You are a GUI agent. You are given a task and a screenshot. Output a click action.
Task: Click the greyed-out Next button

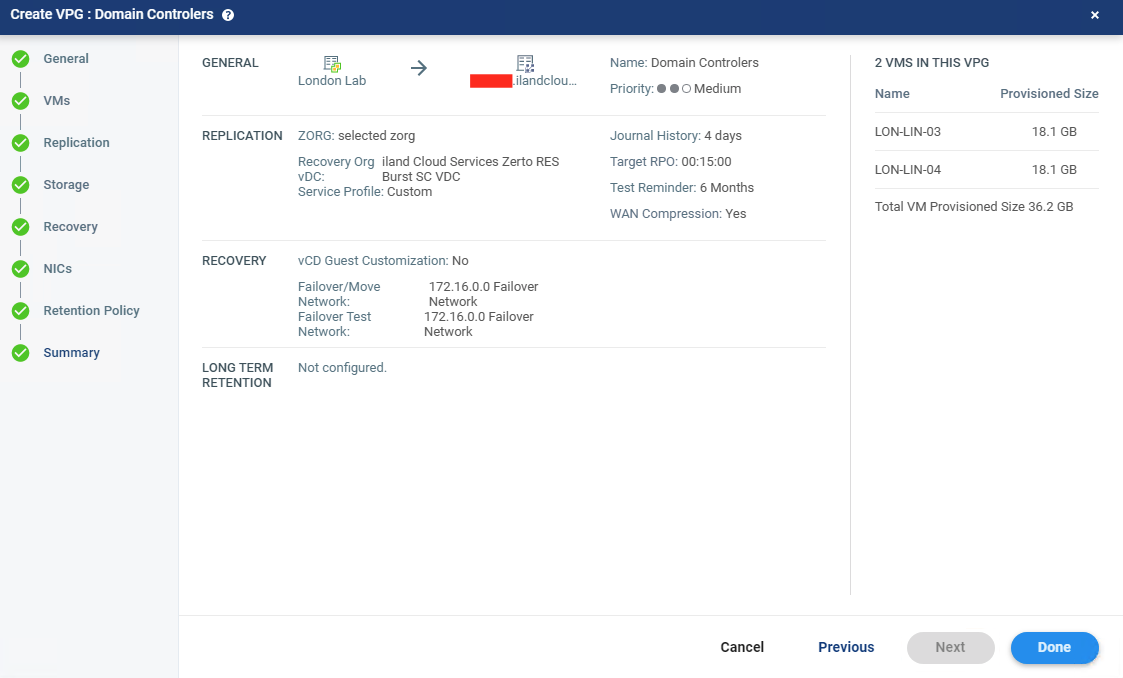[x=950, y=647]
